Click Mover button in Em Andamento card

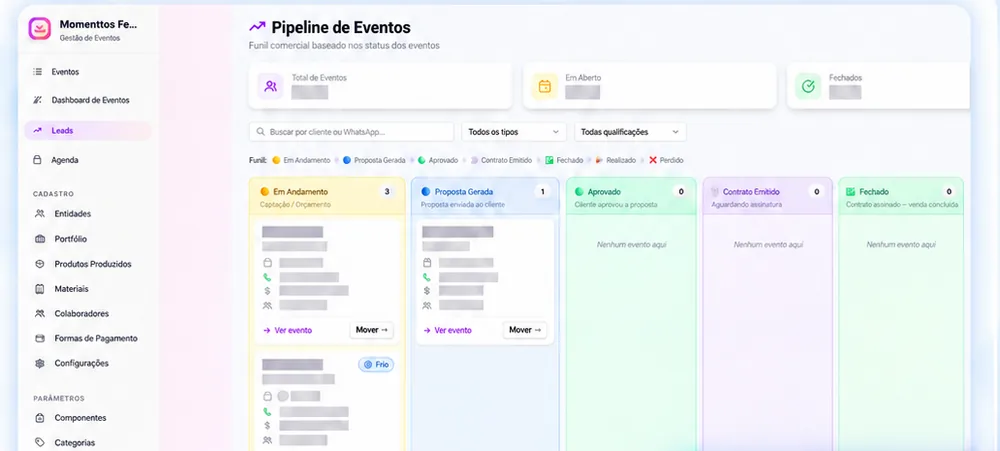[x=371, y=330]
